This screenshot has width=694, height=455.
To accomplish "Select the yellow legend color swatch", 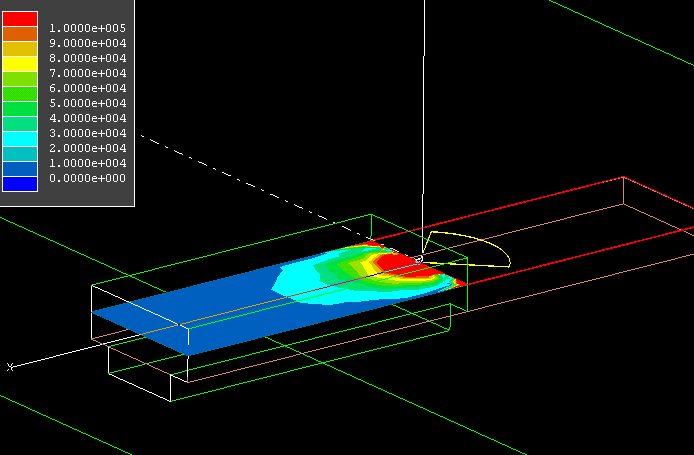I will coord(20,64).
